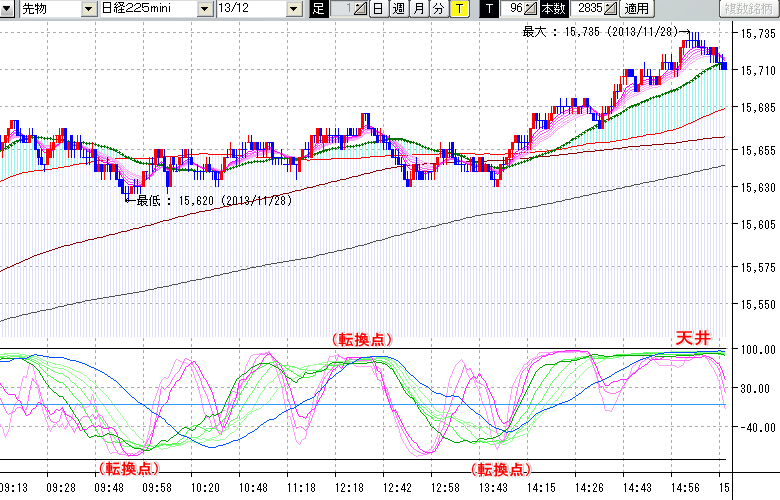Click the 100.00 oscillator axis label
This screenshot has height=500, width=780.
point(758,350)
